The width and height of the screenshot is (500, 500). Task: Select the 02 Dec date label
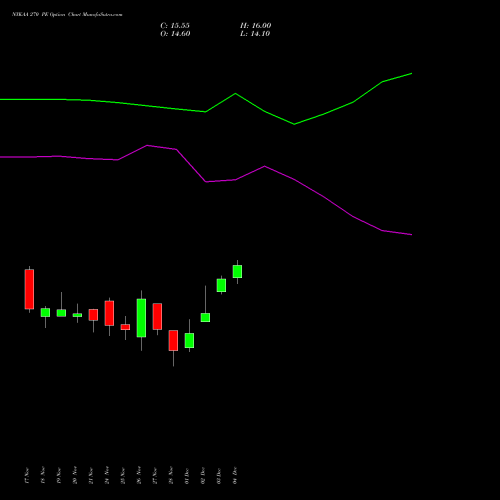pos(203,475)
